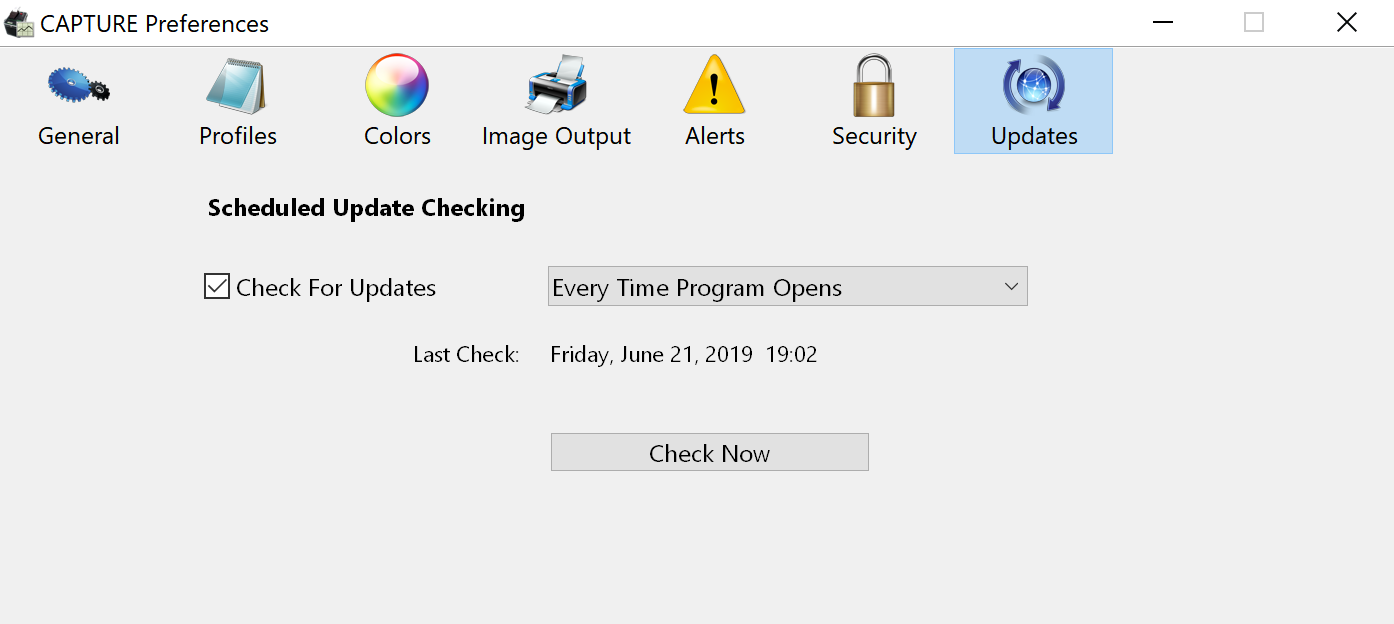Click the "Check For Updates" label text
This screenshot has width=1394, height=624.
click(336, 288)
